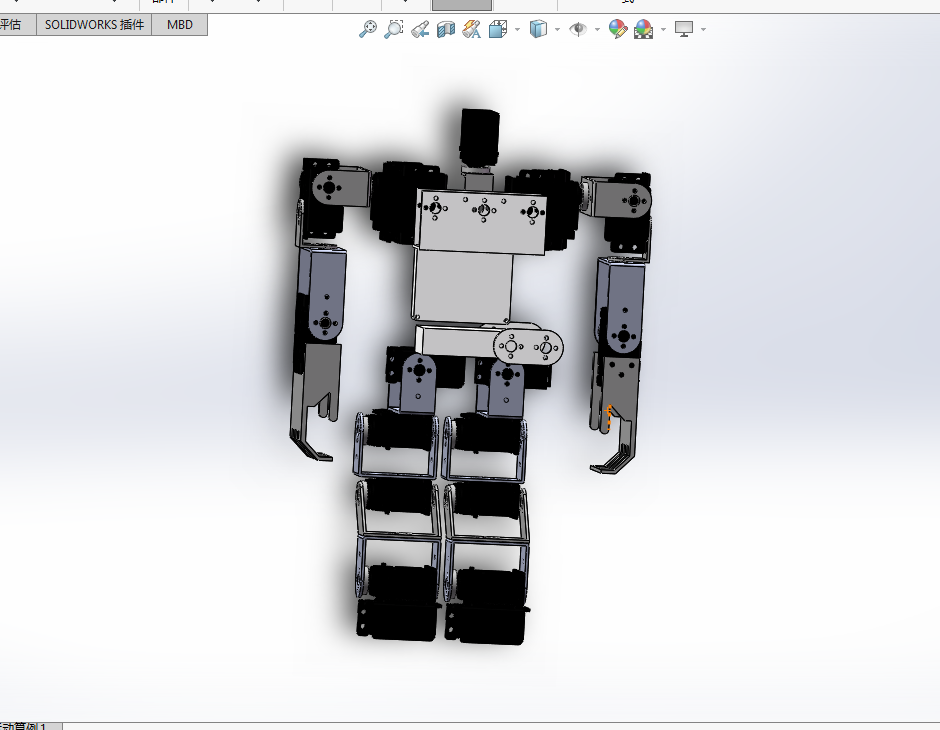Expand the Hide/Show Items dropdown arrow
Image resolution: width=940 pixels, height=730 pixels.
[x=597, y=29]
